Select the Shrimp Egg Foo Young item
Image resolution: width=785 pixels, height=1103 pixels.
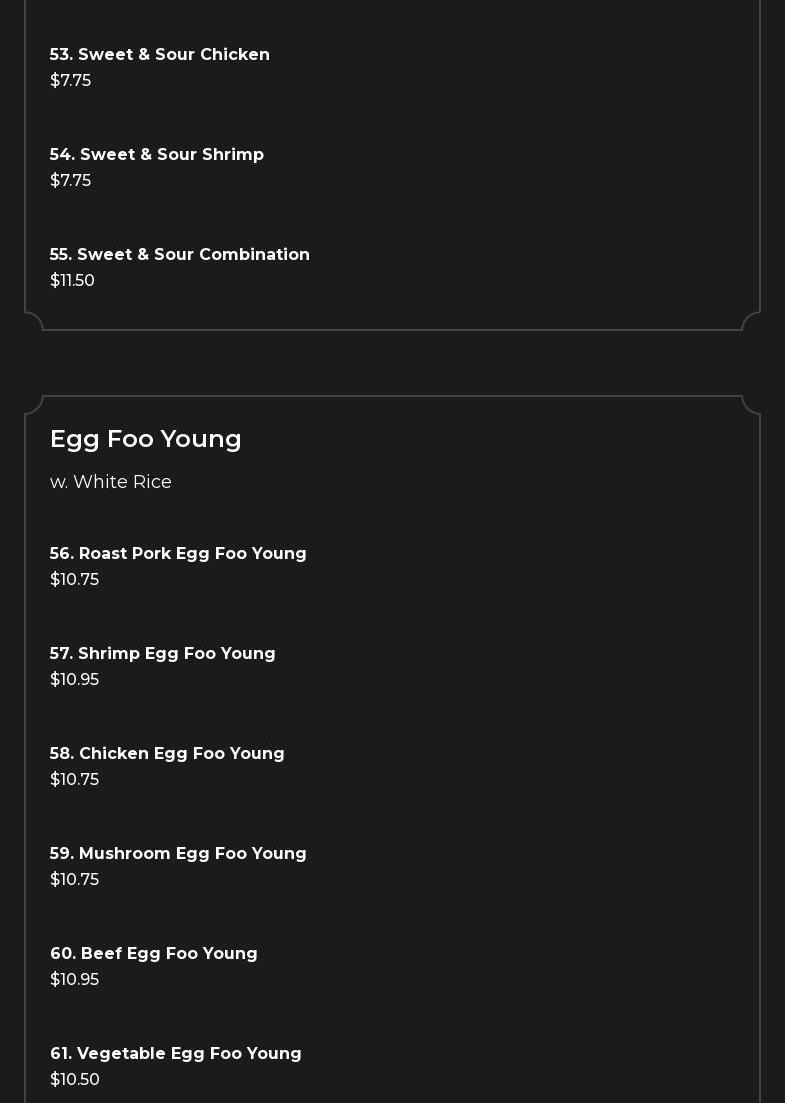tap(163, 654)
